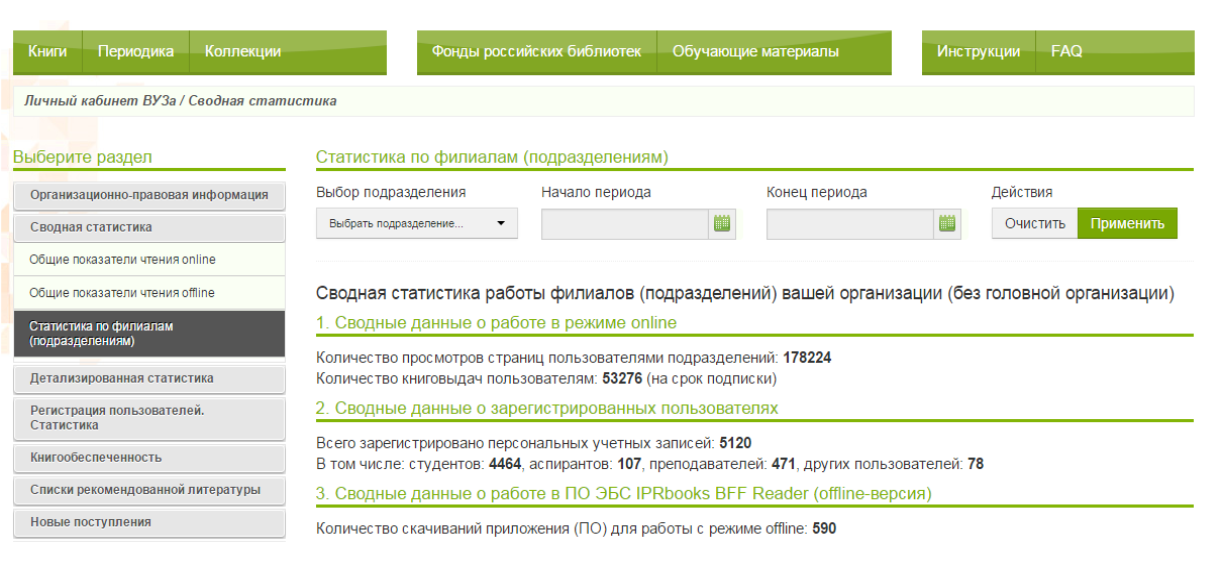Screen dimensions: 1216x564
Task: Open the Книги menu item
Action: pyautogui.click(x=47, y=52)
